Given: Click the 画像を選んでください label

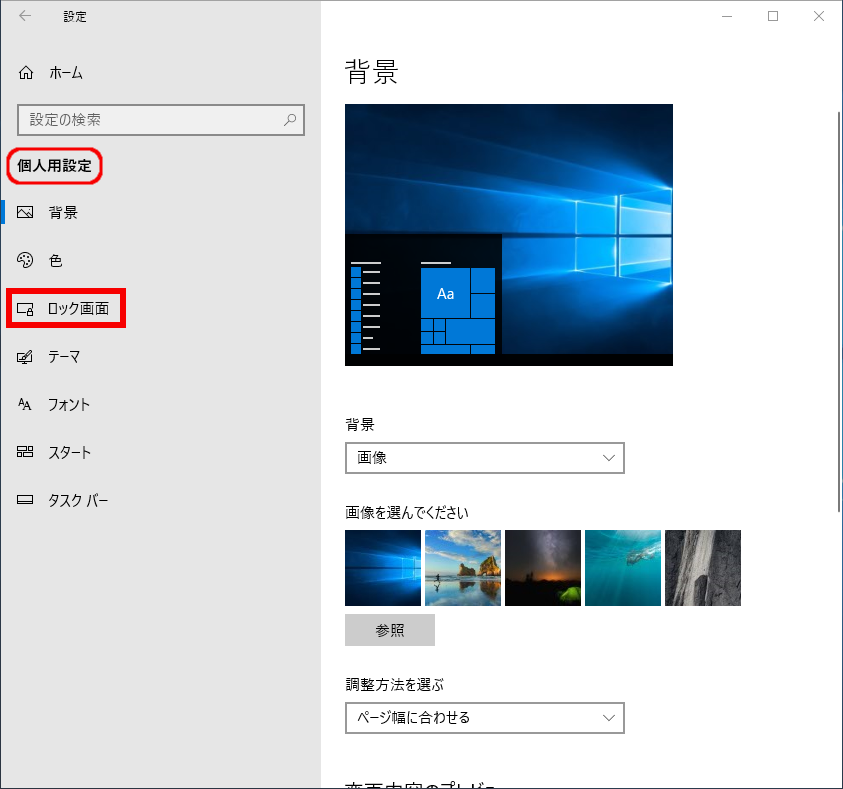Looking at the screenshot, I should point(406,513).
